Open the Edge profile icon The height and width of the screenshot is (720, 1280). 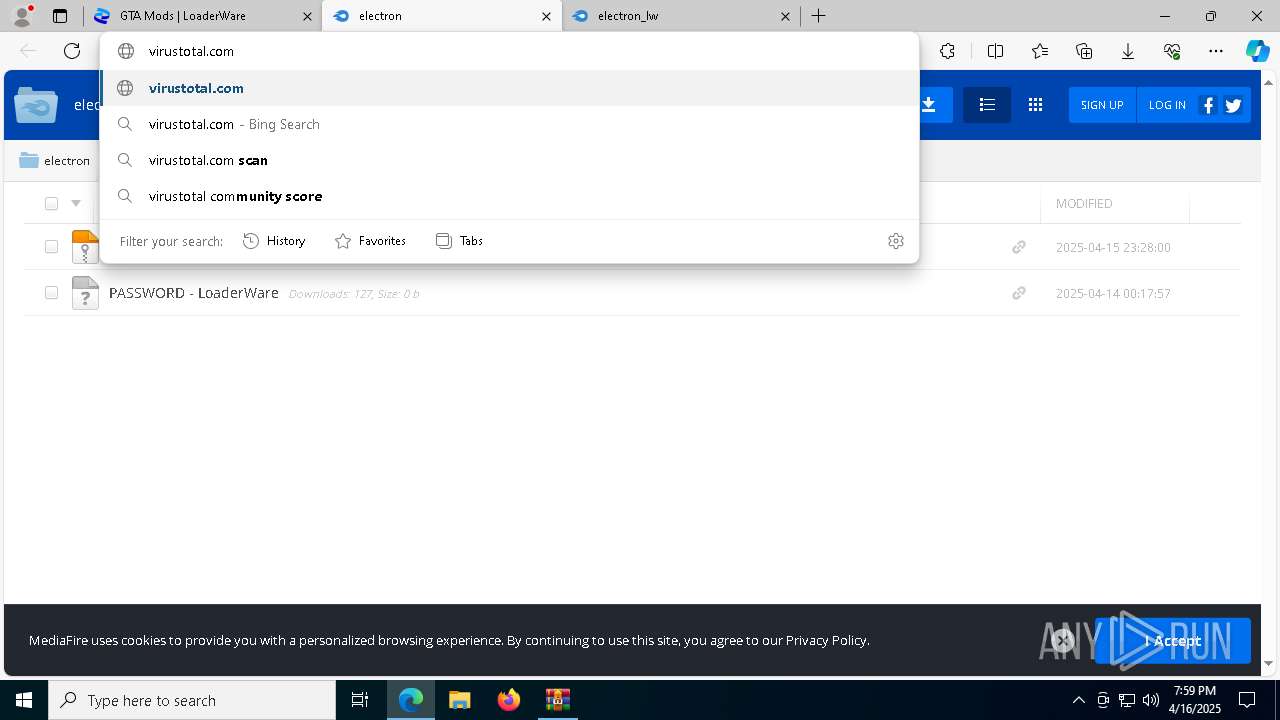(21, 16)
